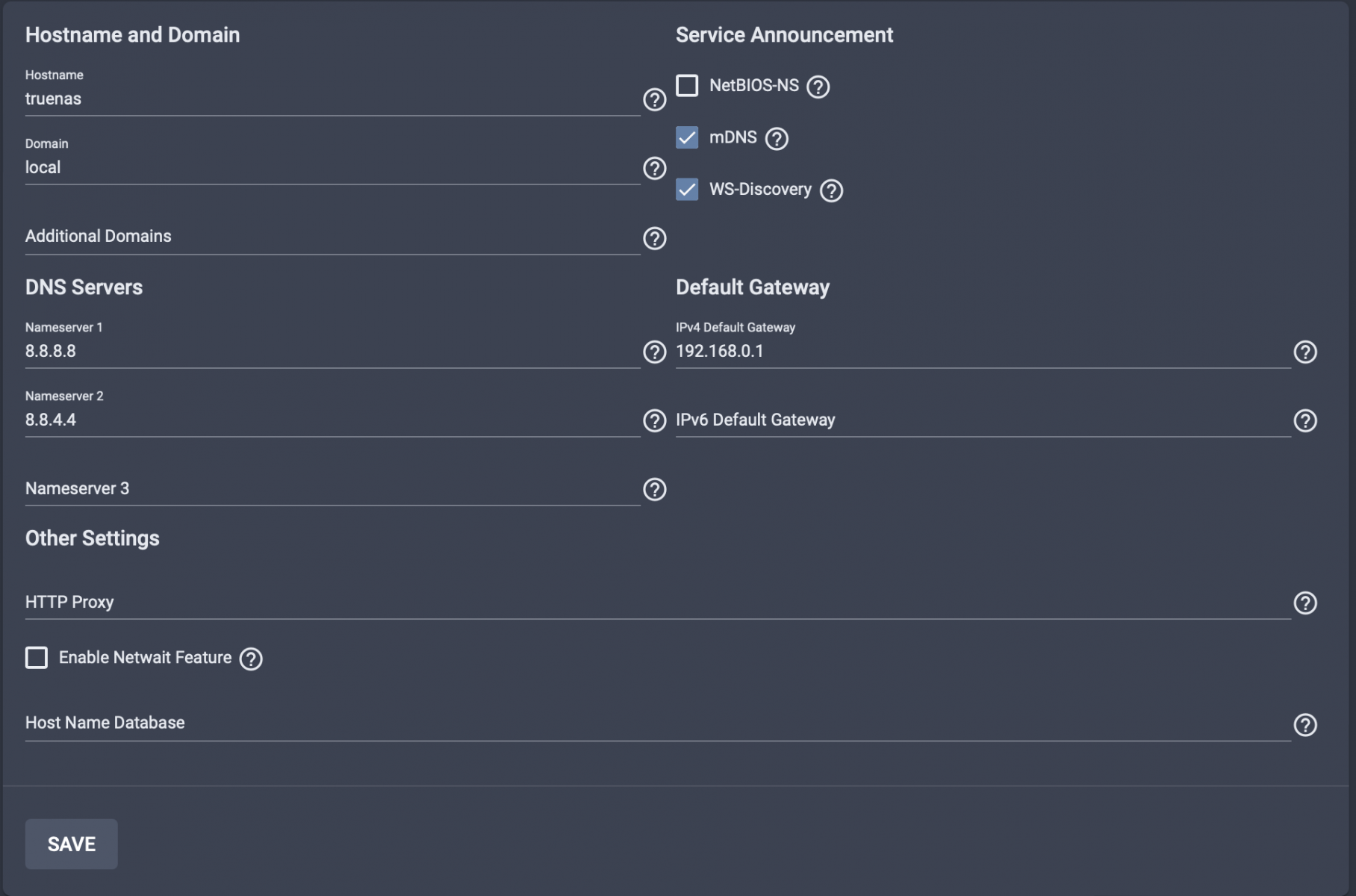Show help for Nameserver 1

click(654, 352)
